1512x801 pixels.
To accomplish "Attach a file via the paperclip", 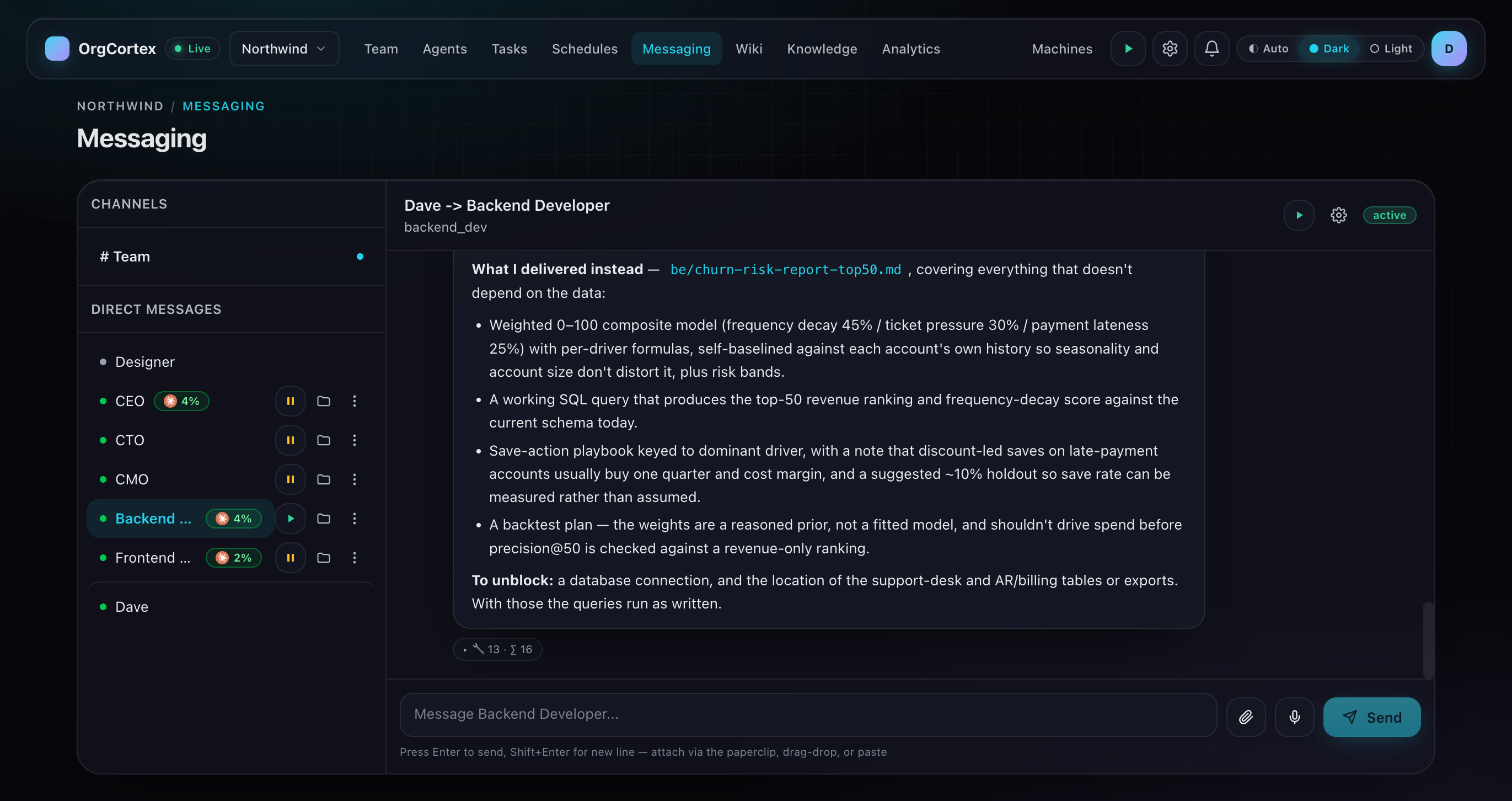I will pyautogui.click(x=1246, y=717).
